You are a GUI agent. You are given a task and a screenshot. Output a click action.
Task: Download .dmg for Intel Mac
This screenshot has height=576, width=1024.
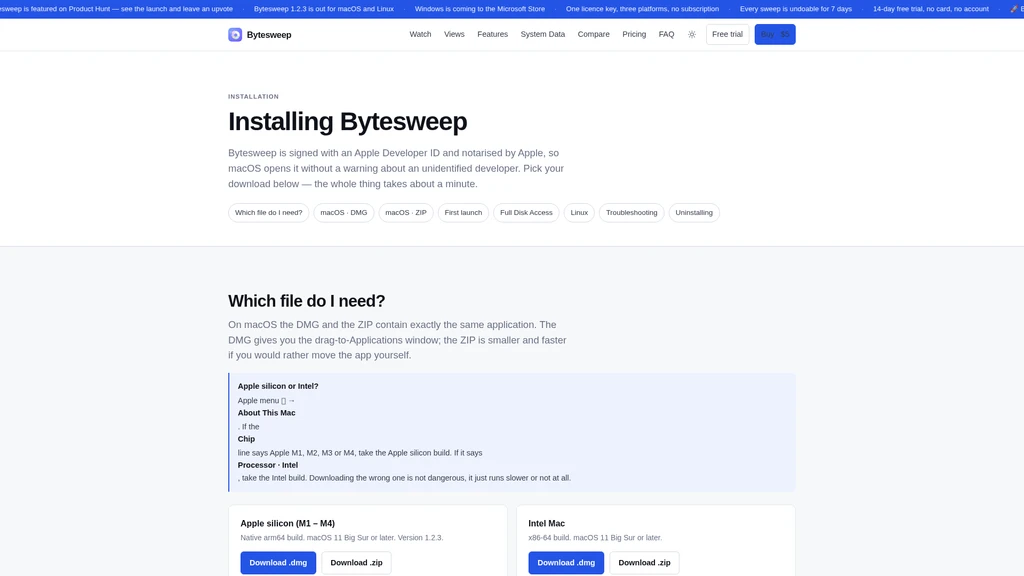[x=566, y=562]
